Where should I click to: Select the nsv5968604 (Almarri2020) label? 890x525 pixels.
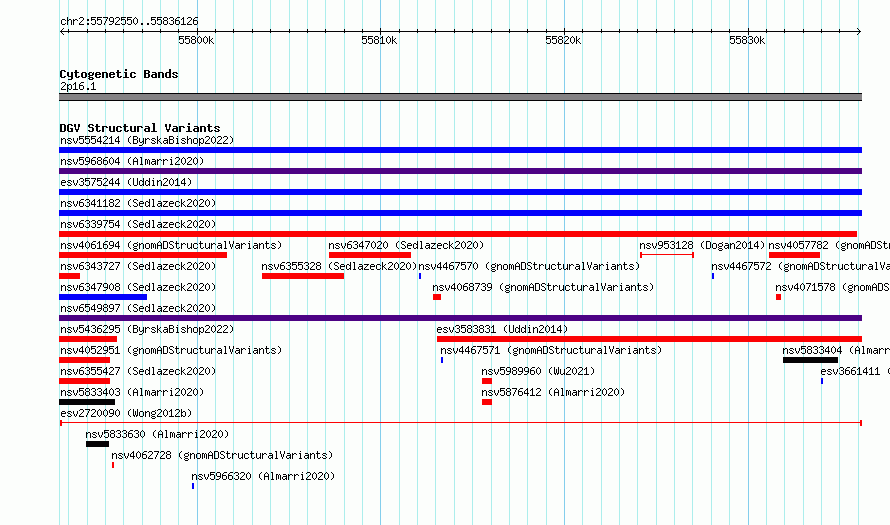pyautogui.click(x=132, y=161)
